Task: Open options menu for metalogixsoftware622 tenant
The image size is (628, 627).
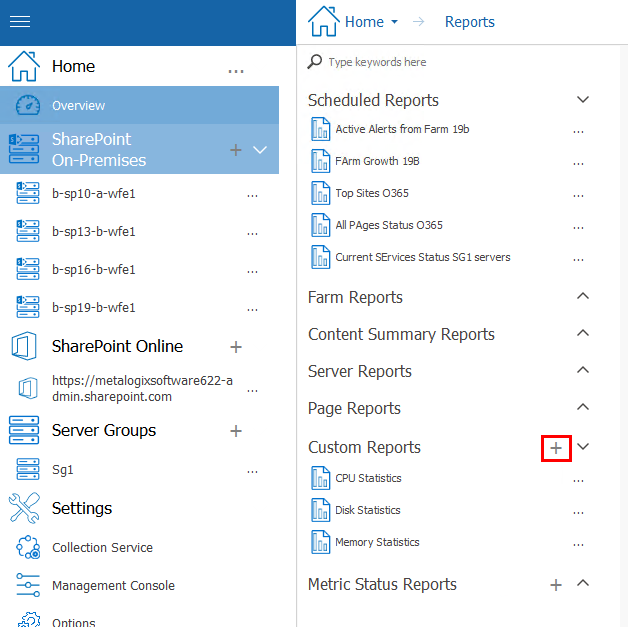Action: point(252,391)
